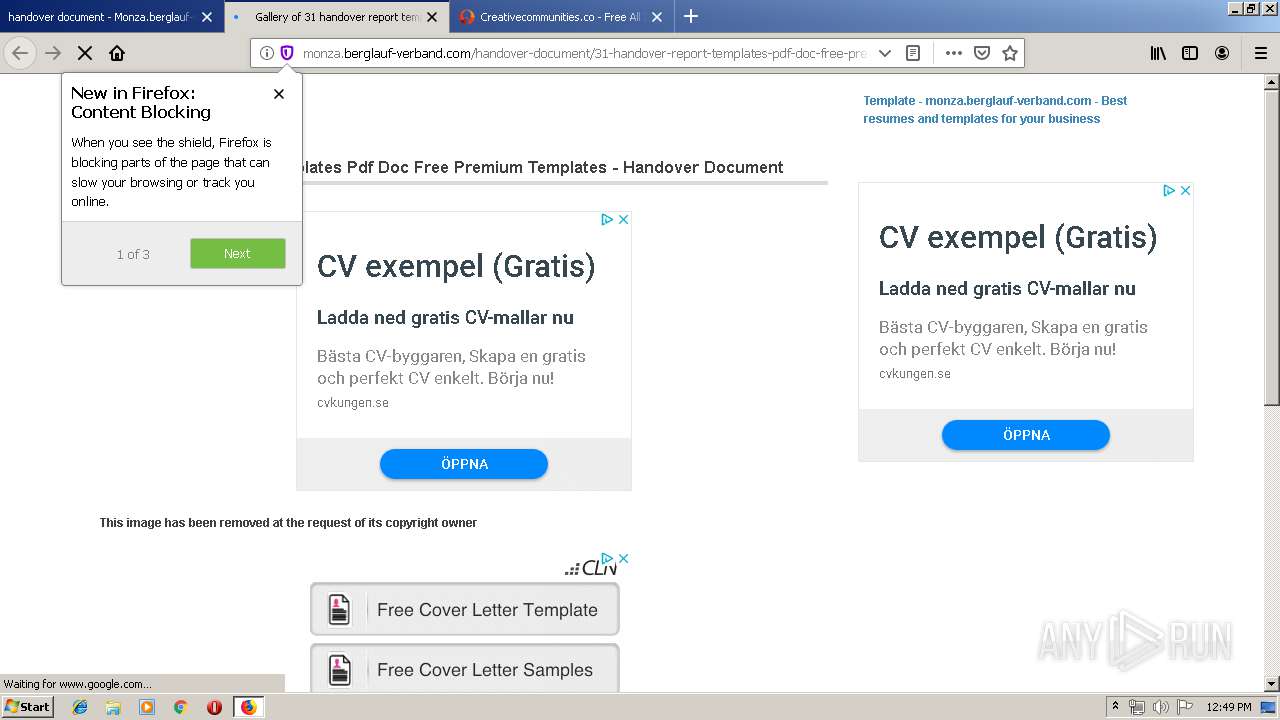Go back with the browser back arrow
This screenshot has height=720, width=1280.
coord(20,53)
